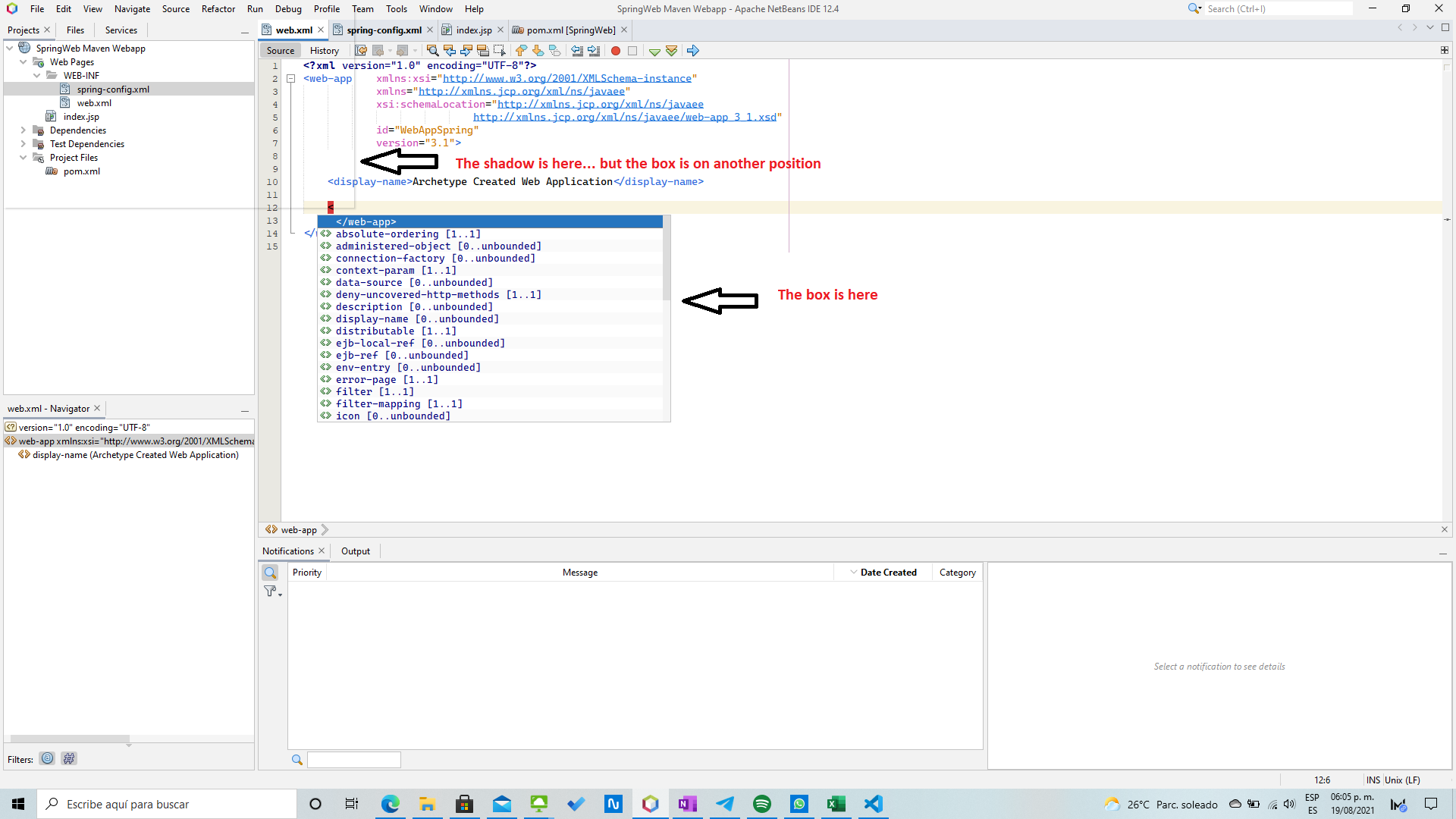Expand the Dependencies node

[x=24, y=130]
